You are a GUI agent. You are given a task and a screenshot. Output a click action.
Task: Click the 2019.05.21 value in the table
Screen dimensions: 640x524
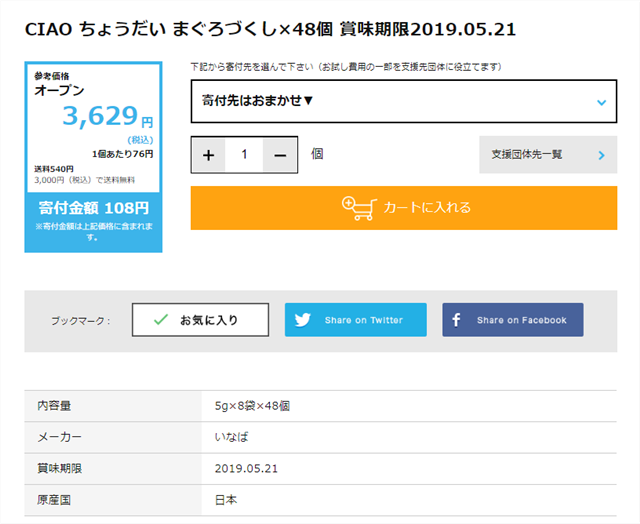(246, 468)
